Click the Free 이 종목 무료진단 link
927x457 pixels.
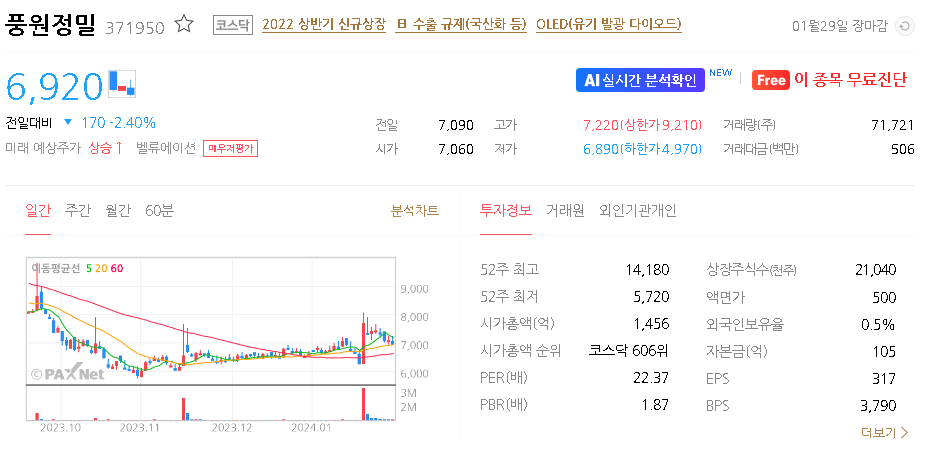coord(829,80)
